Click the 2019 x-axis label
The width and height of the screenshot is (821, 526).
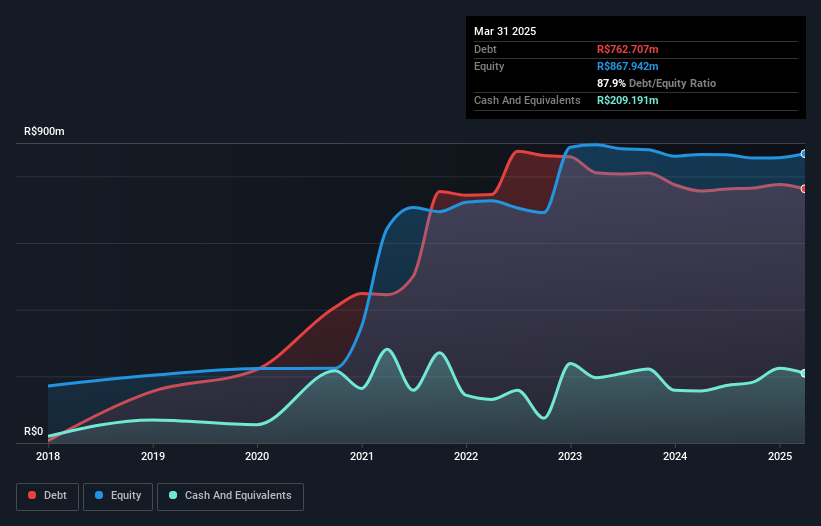(153, 456)
